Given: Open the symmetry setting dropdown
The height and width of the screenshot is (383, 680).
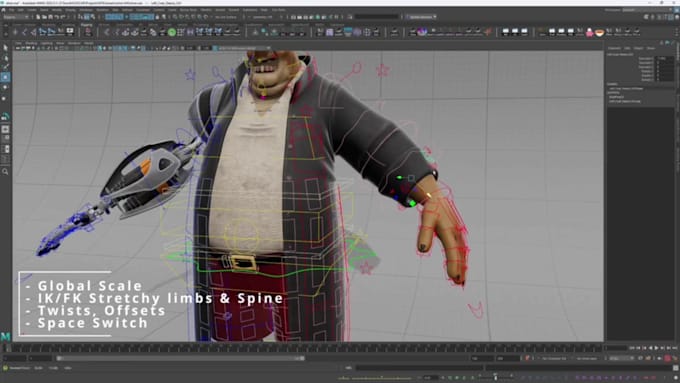Looking at the screenshot, I should click(x=262, y=17).
